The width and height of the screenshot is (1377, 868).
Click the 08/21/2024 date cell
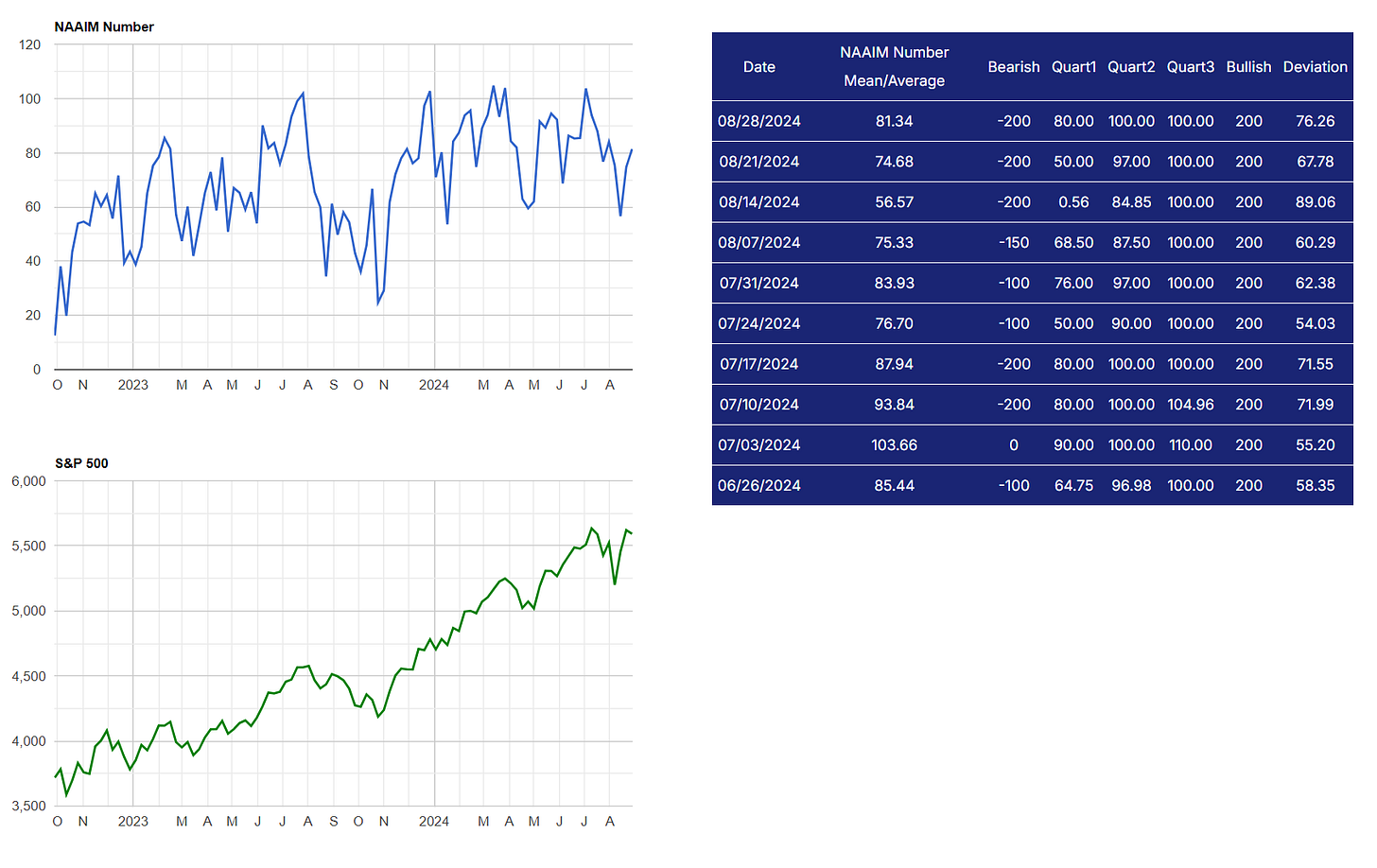tap(758, 162)
